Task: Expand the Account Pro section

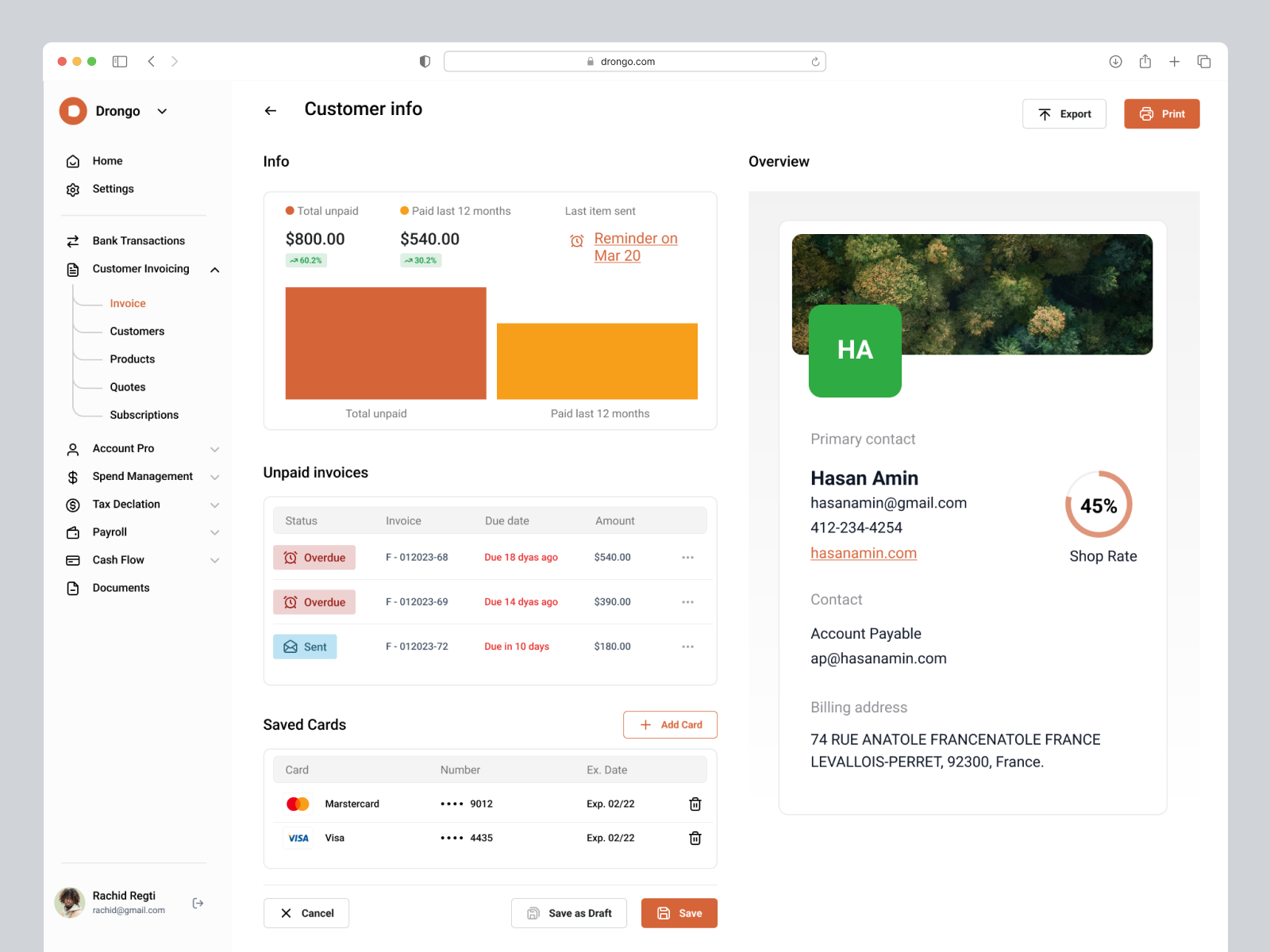Action: tap(214, 448)
